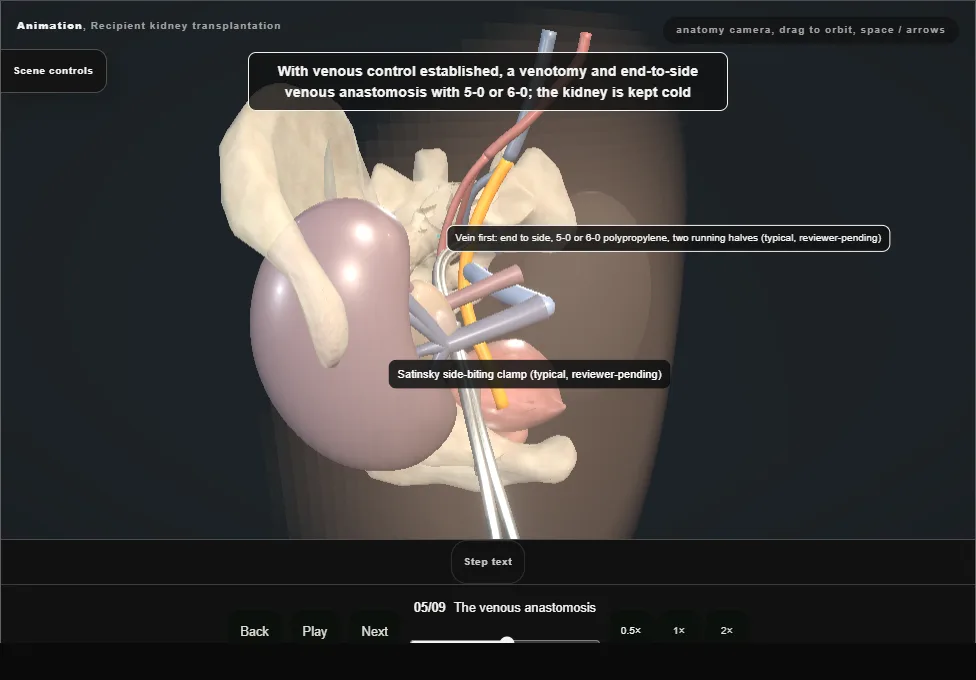Click the 'Vein first: end to side' annotation

(668, 238)
